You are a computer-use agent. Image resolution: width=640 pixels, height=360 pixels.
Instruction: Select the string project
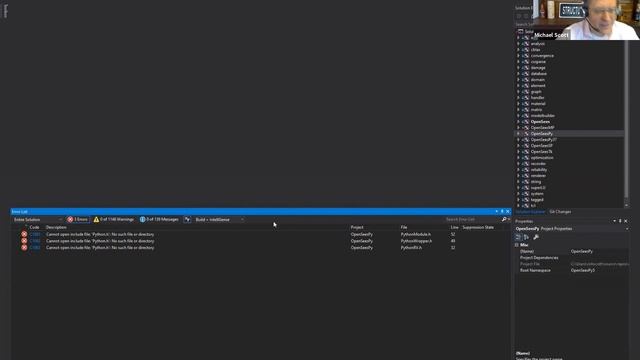pos(536,182)
